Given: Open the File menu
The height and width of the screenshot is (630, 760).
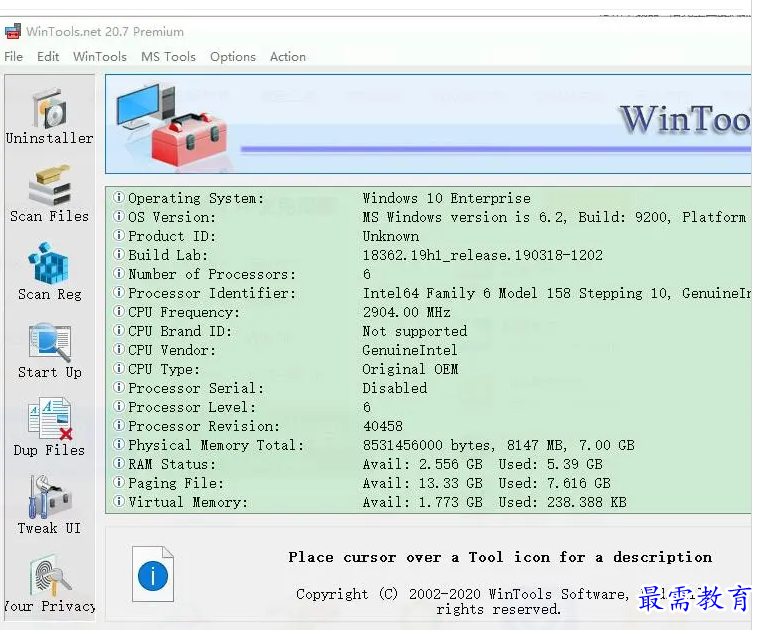Looking at the screenshot, I should pyautogui.click(x=14, y=57).
